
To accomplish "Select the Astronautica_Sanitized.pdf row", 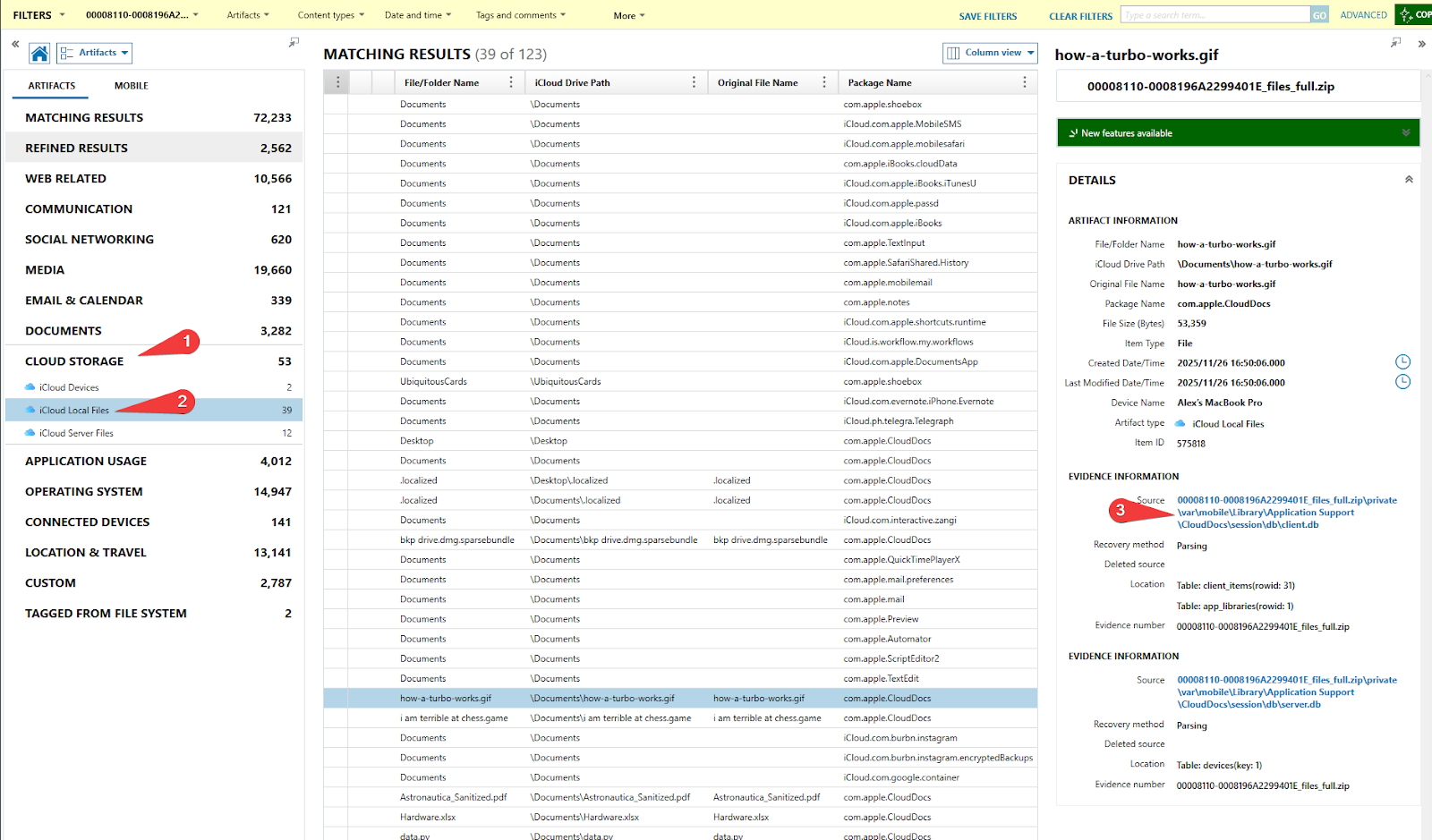I will (680, 797).
